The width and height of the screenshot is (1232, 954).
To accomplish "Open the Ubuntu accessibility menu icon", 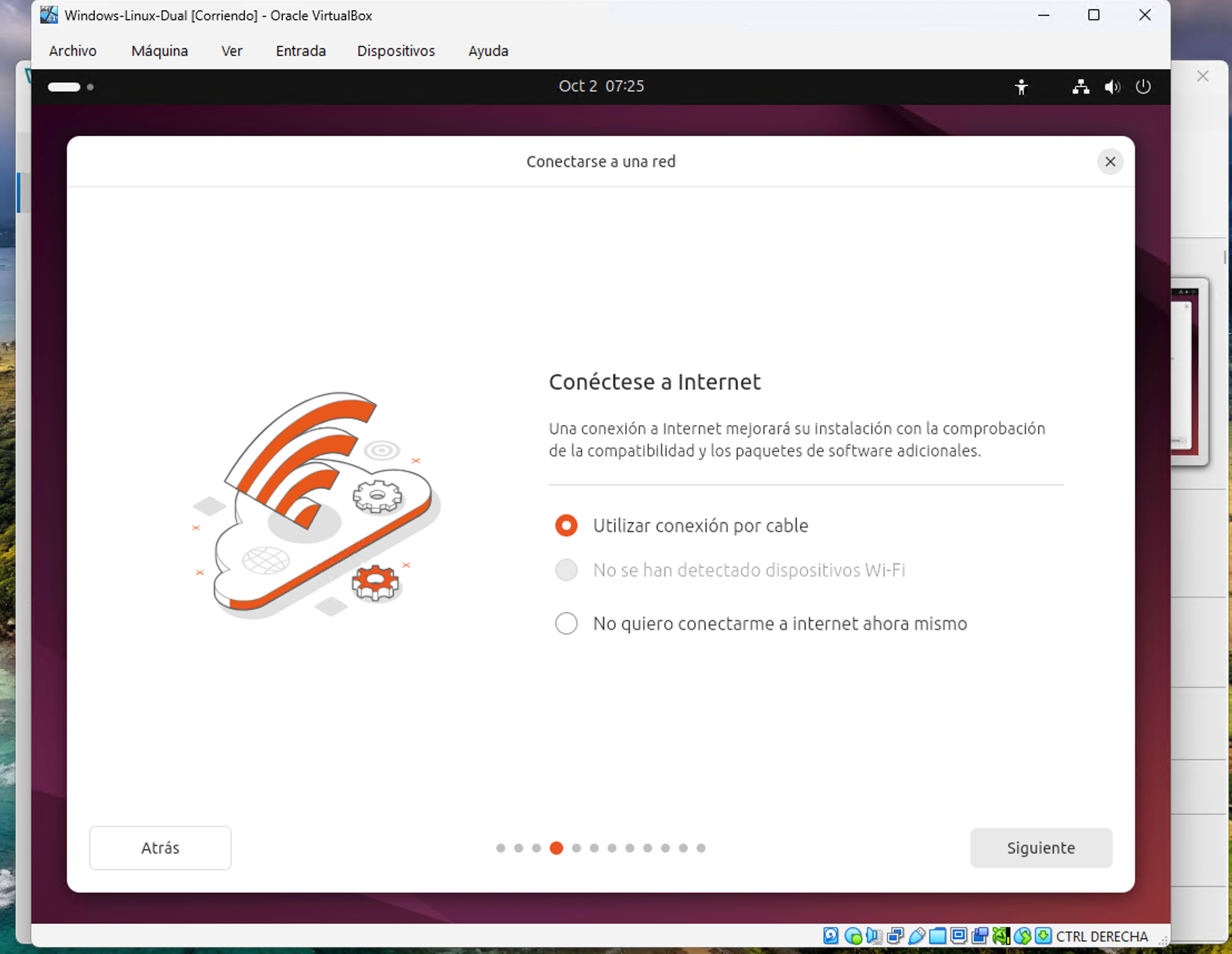I will click(x=1022, y=87).
